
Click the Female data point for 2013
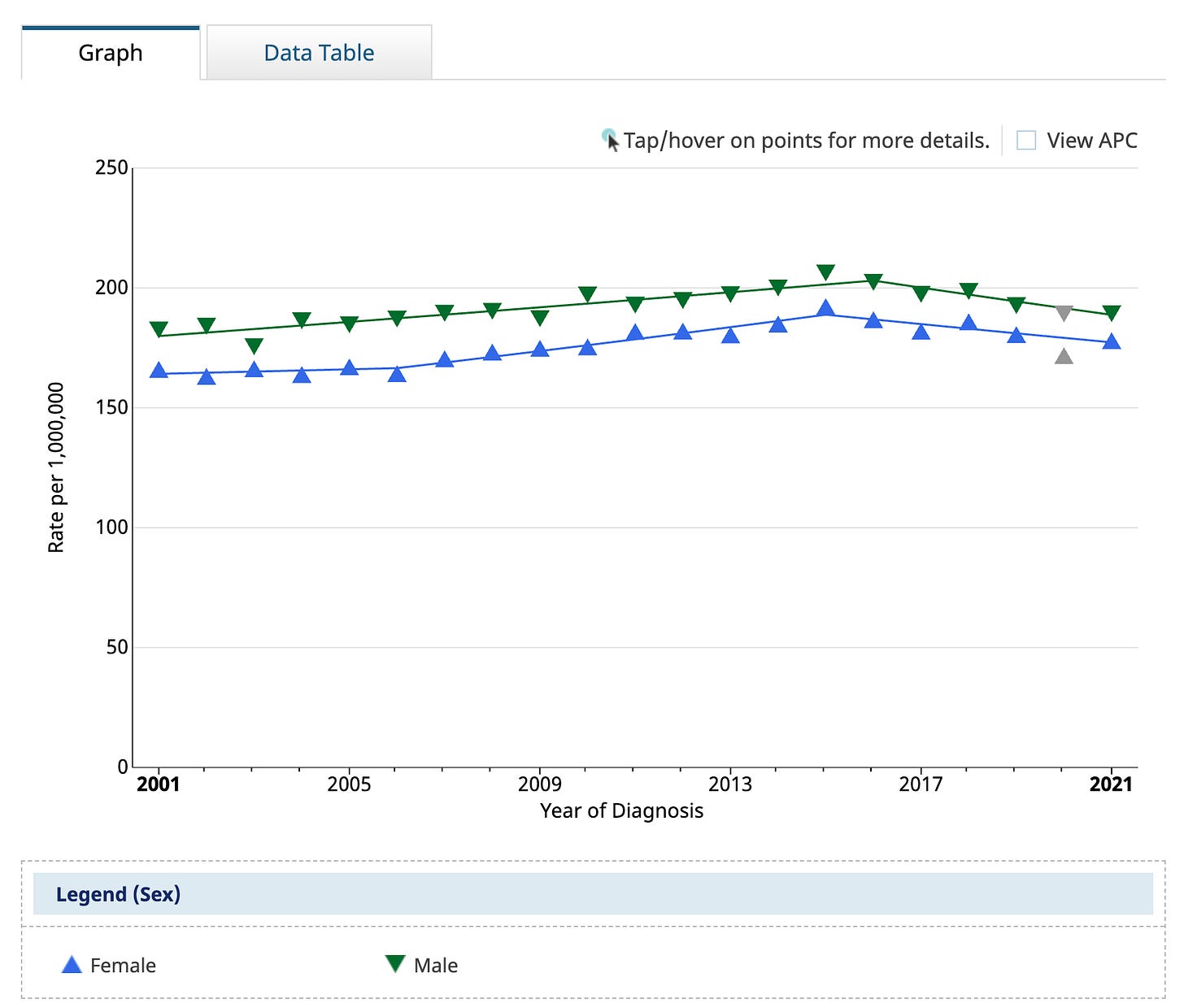[730, 335]
